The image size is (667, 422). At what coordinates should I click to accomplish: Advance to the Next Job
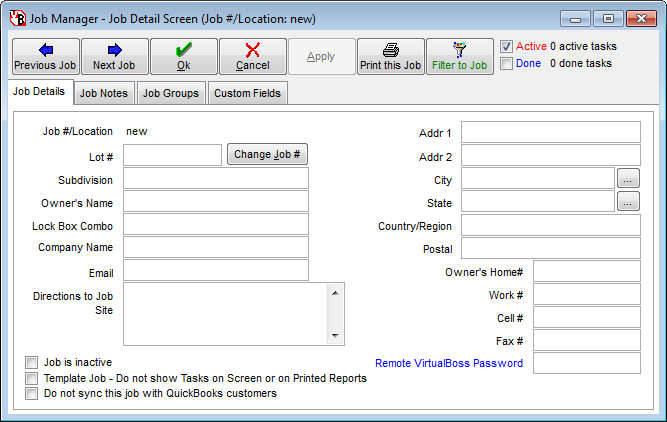pyautogui.click(x=114, y=57)
